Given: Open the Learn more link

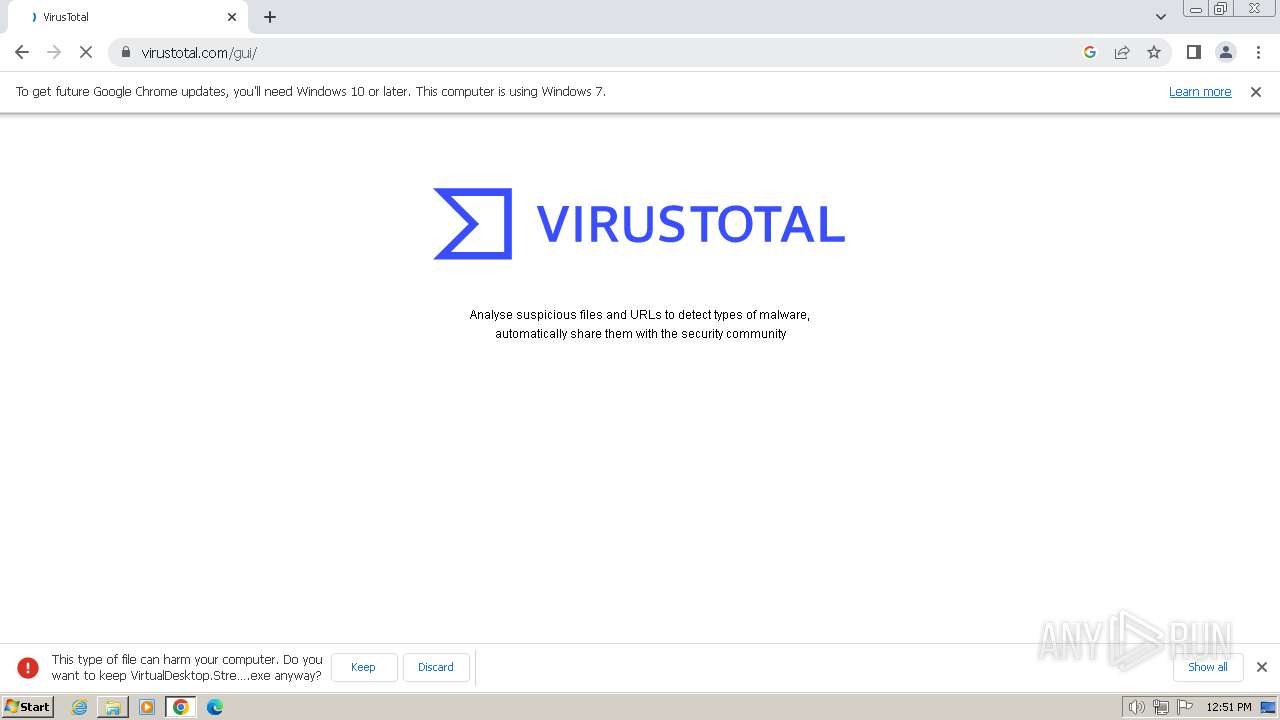Looking at the screenshot, I should click(x=1200, y=91).
